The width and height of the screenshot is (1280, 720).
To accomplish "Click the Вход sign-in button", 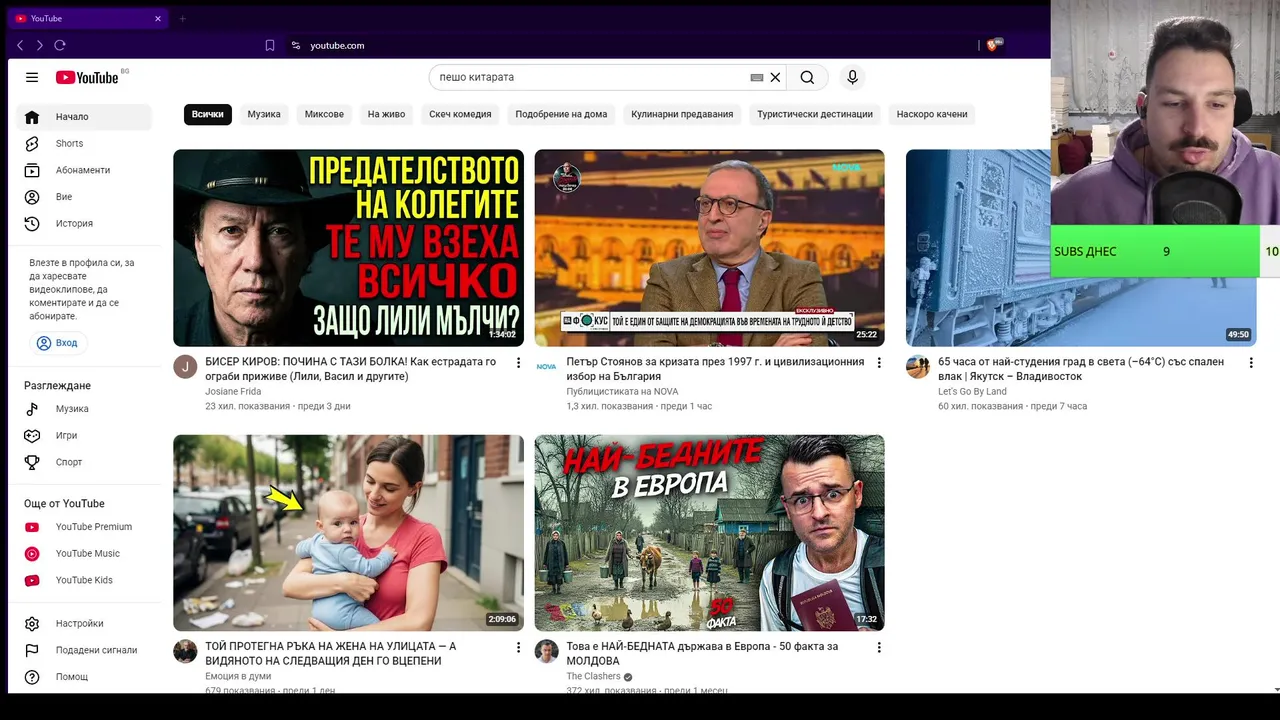I will tap(57, 343).
